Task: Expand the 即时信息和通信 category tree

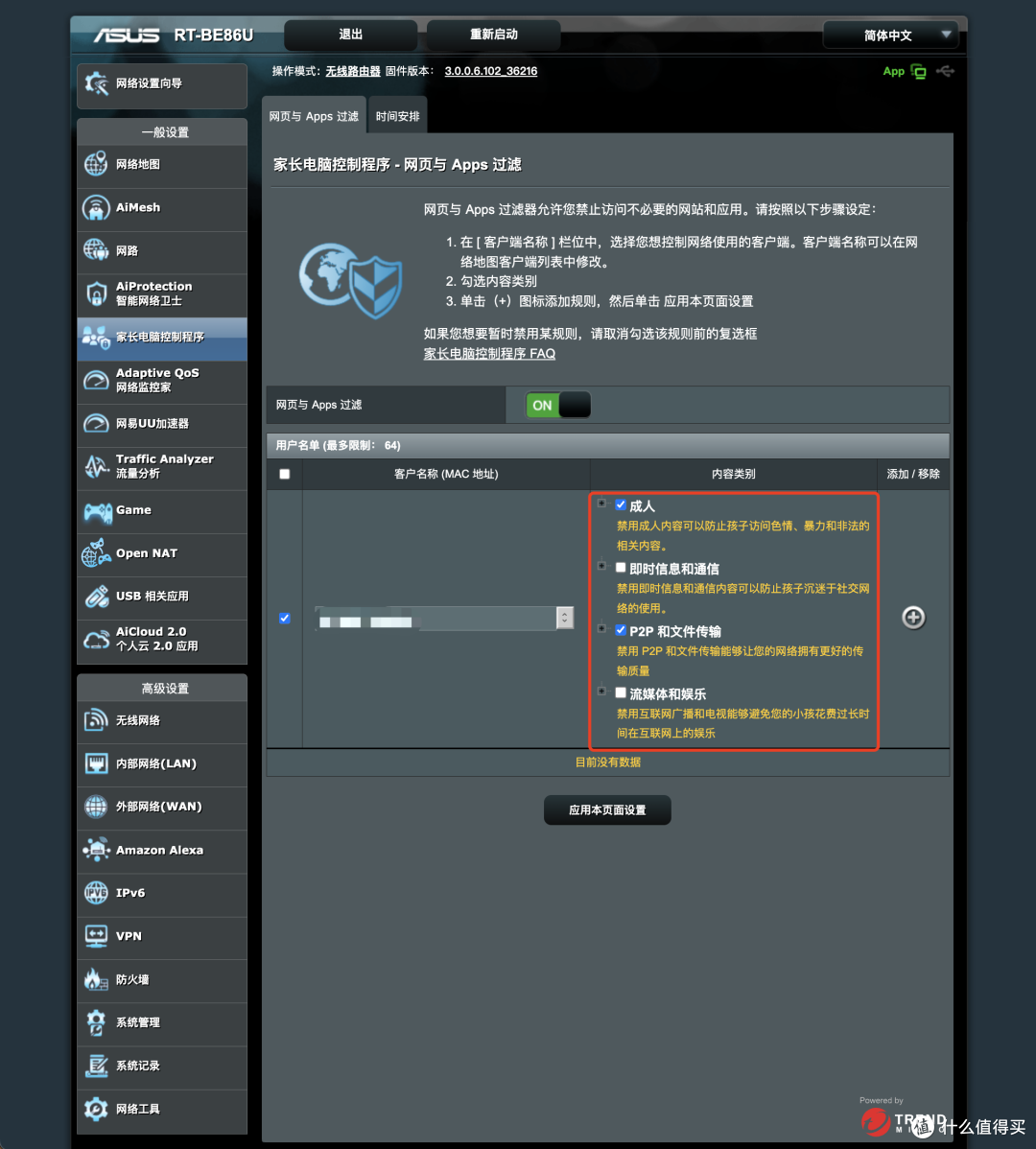Action: tap(601, 566)
